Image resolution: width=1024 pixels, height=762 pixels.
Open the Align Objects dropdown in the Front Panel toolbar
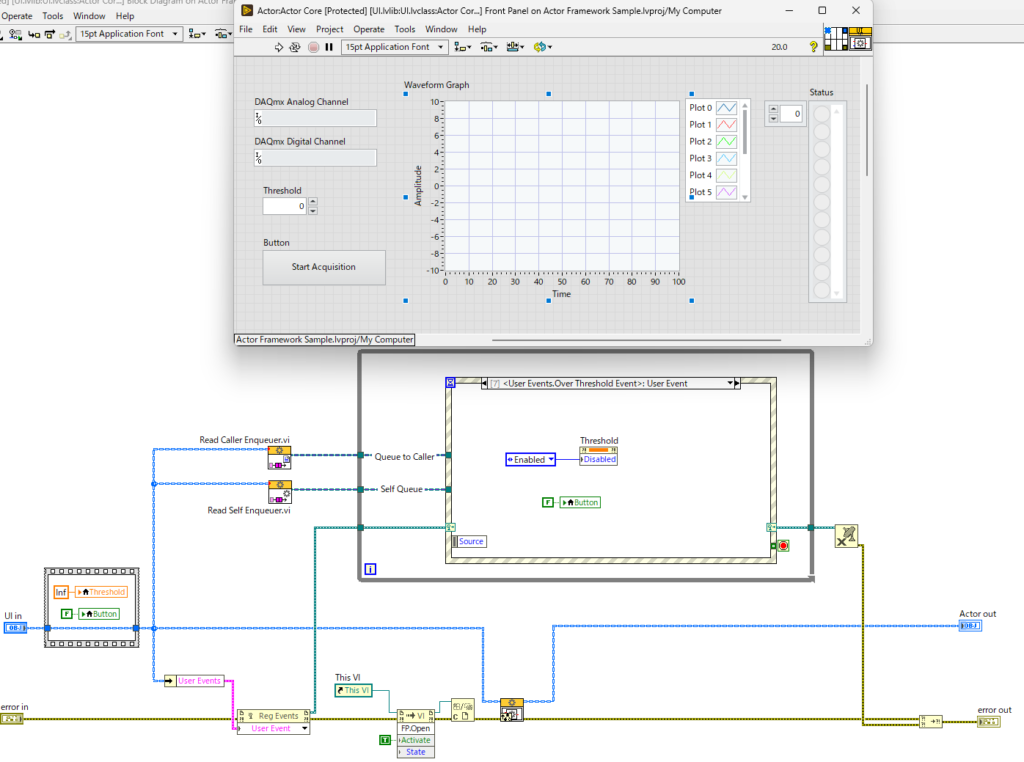coord(462,47)
